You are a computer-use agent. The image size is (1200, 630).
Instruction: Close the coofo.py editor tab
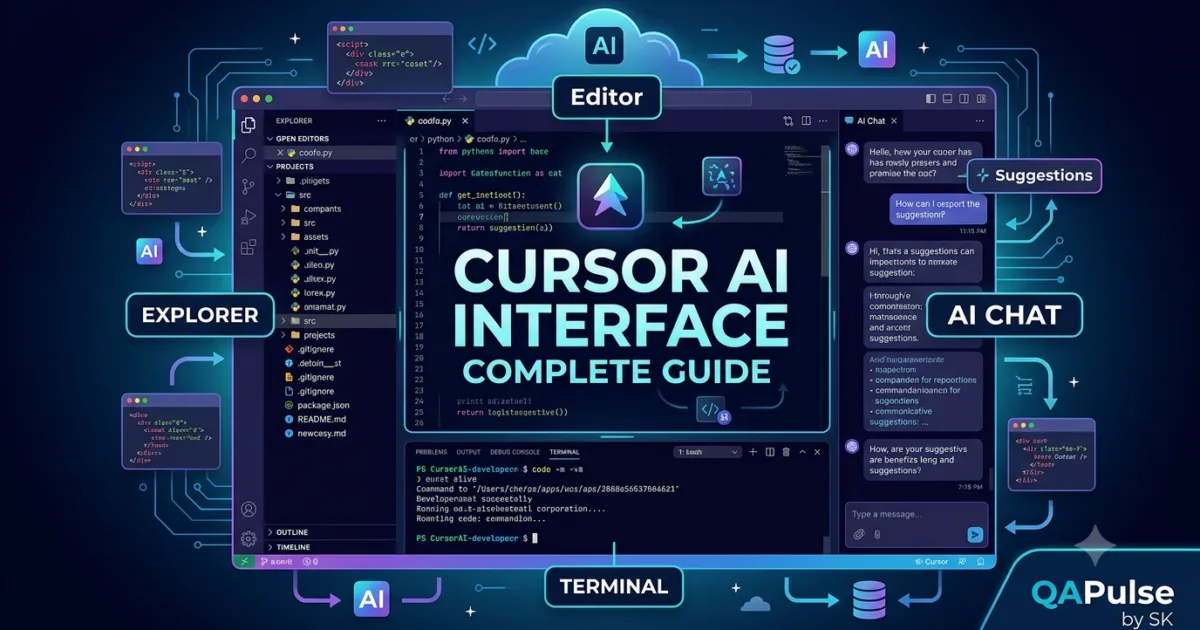coord(465,121)
